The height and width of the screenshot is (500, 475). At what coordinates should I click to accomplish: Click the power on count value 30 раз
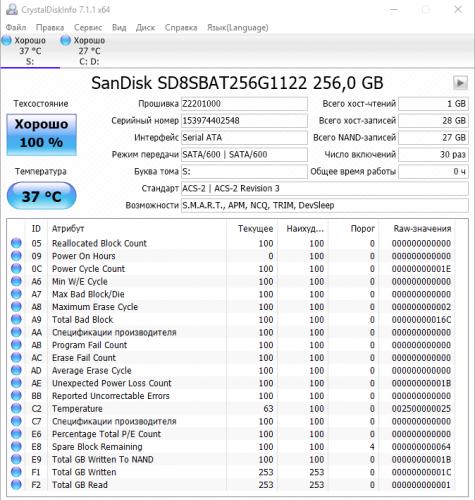pyautogui.click(x=433, y=155)
